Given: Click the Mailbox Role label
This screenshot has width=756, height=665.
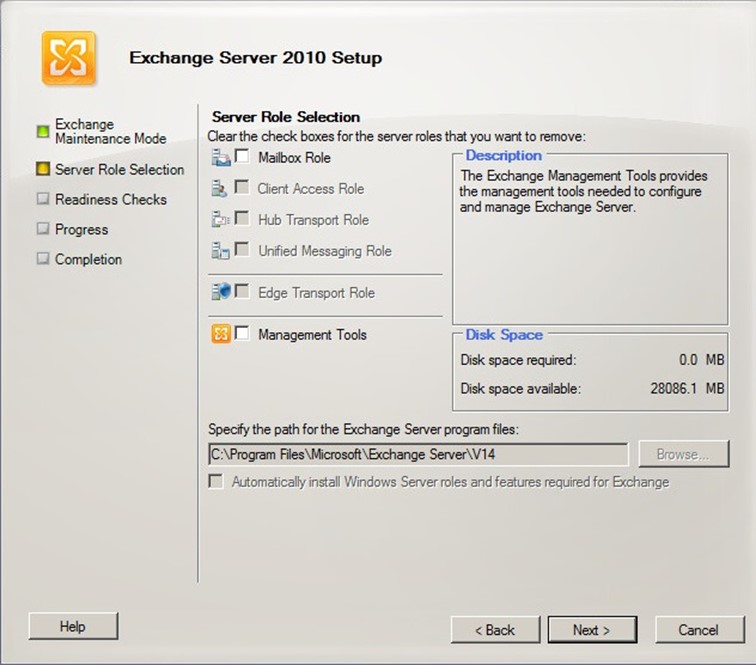Looking at the screenshot, I should [x=294, y=158].
